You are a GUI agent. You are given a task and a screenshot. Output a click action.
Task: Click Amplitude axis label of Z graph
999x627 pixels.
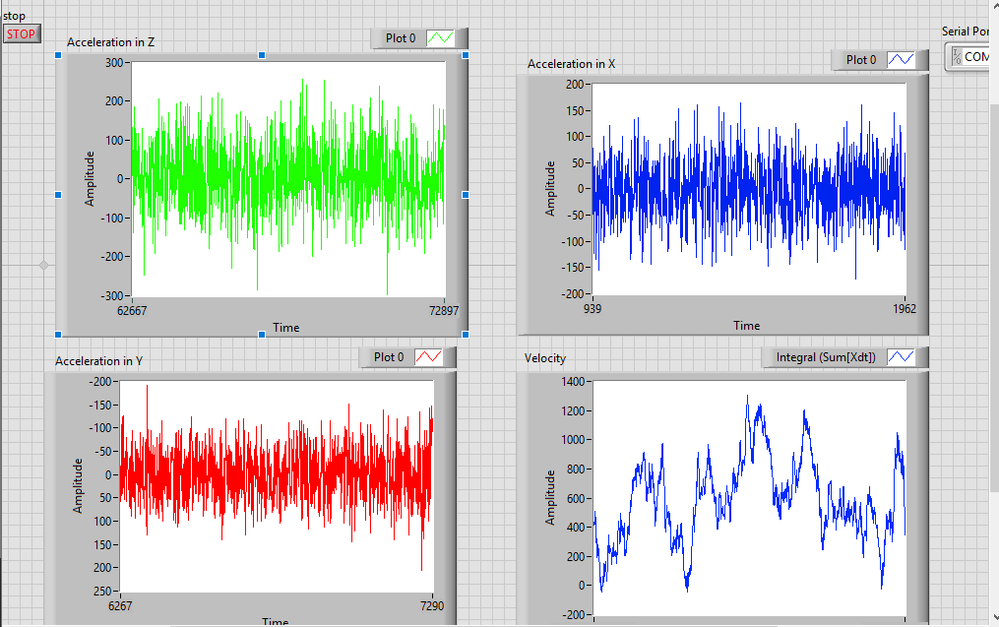pyautogui.click(x=89, y=178)
